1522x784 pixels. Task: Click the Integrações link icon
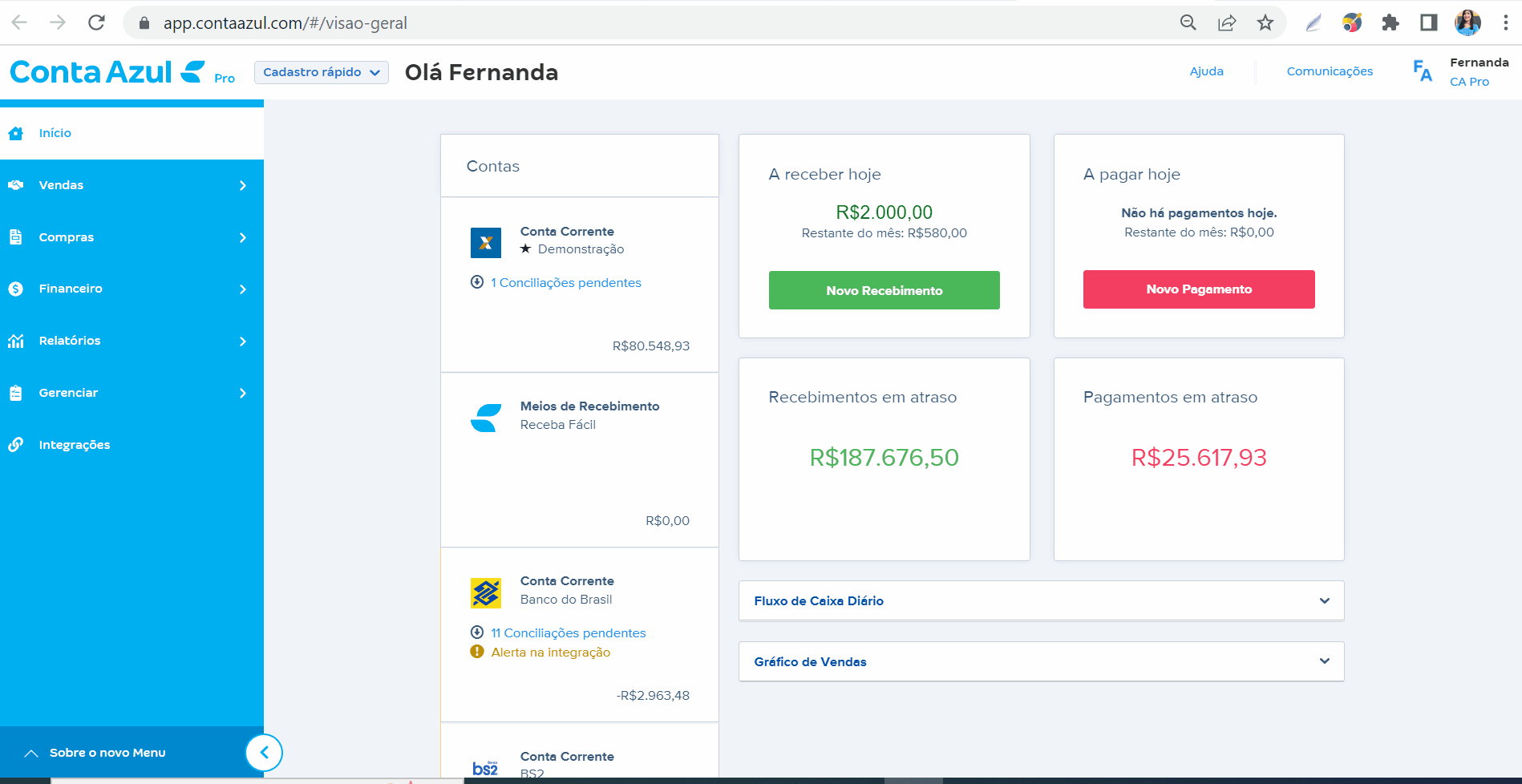click(16, 445)
